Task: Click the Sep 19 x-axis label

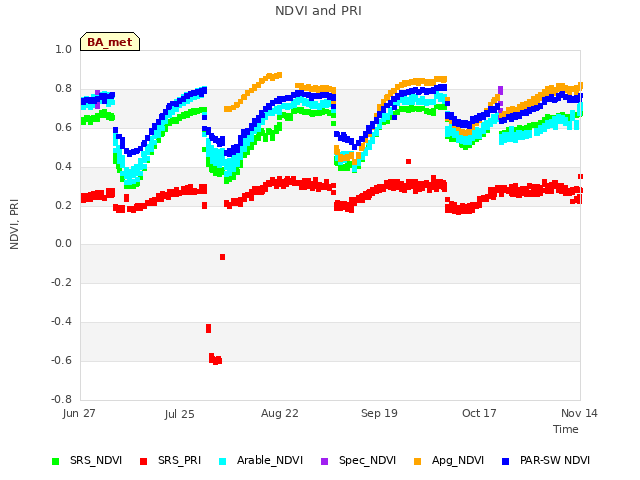Action: click(379, 413)
